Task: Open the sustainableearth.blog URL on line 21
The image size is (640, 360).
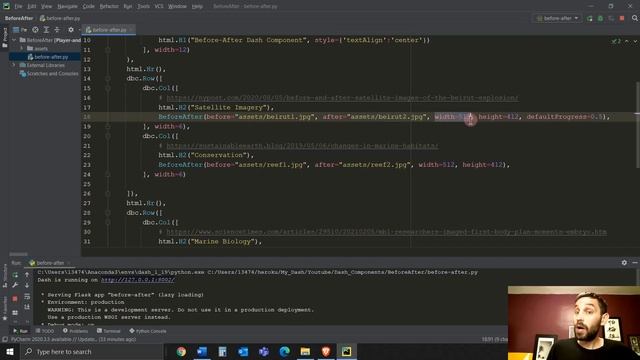Action: [x=302, y=146]
